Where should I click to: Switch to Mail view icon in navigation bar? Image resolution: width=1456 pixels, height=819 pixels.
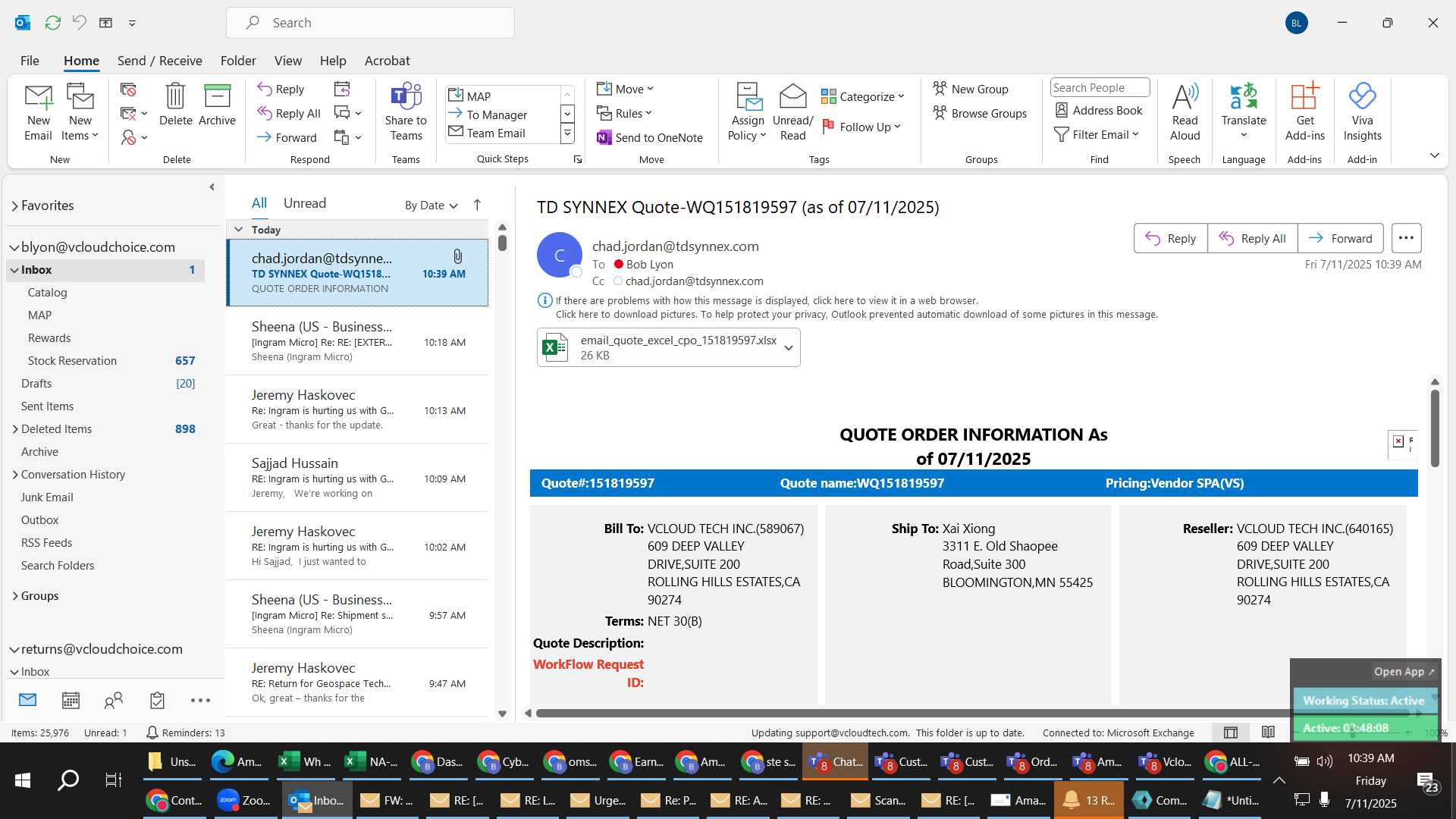[x=28, y=700]
